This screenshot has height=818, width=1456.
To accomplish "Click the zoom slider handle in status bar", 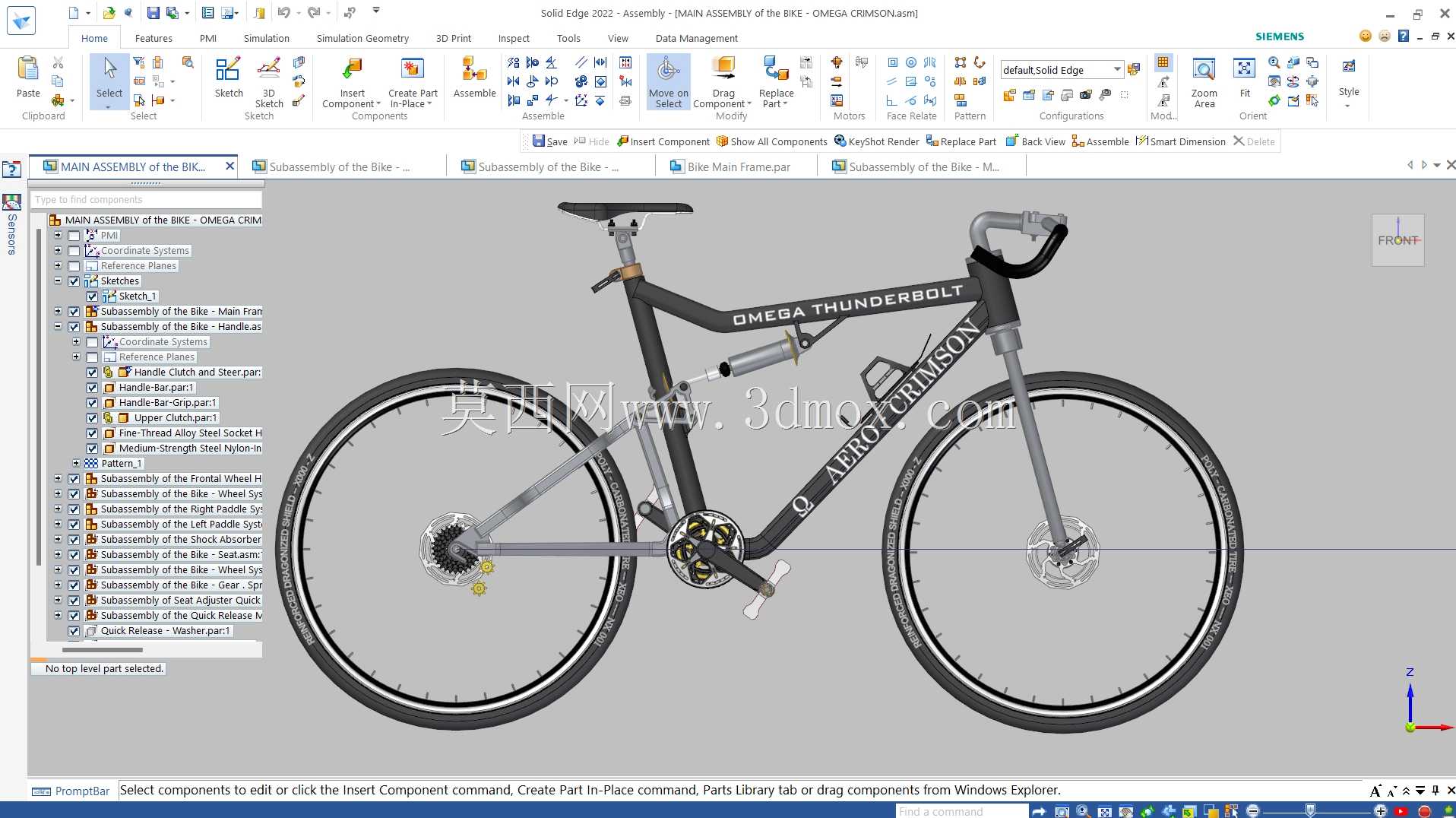I will point(1310,810).
